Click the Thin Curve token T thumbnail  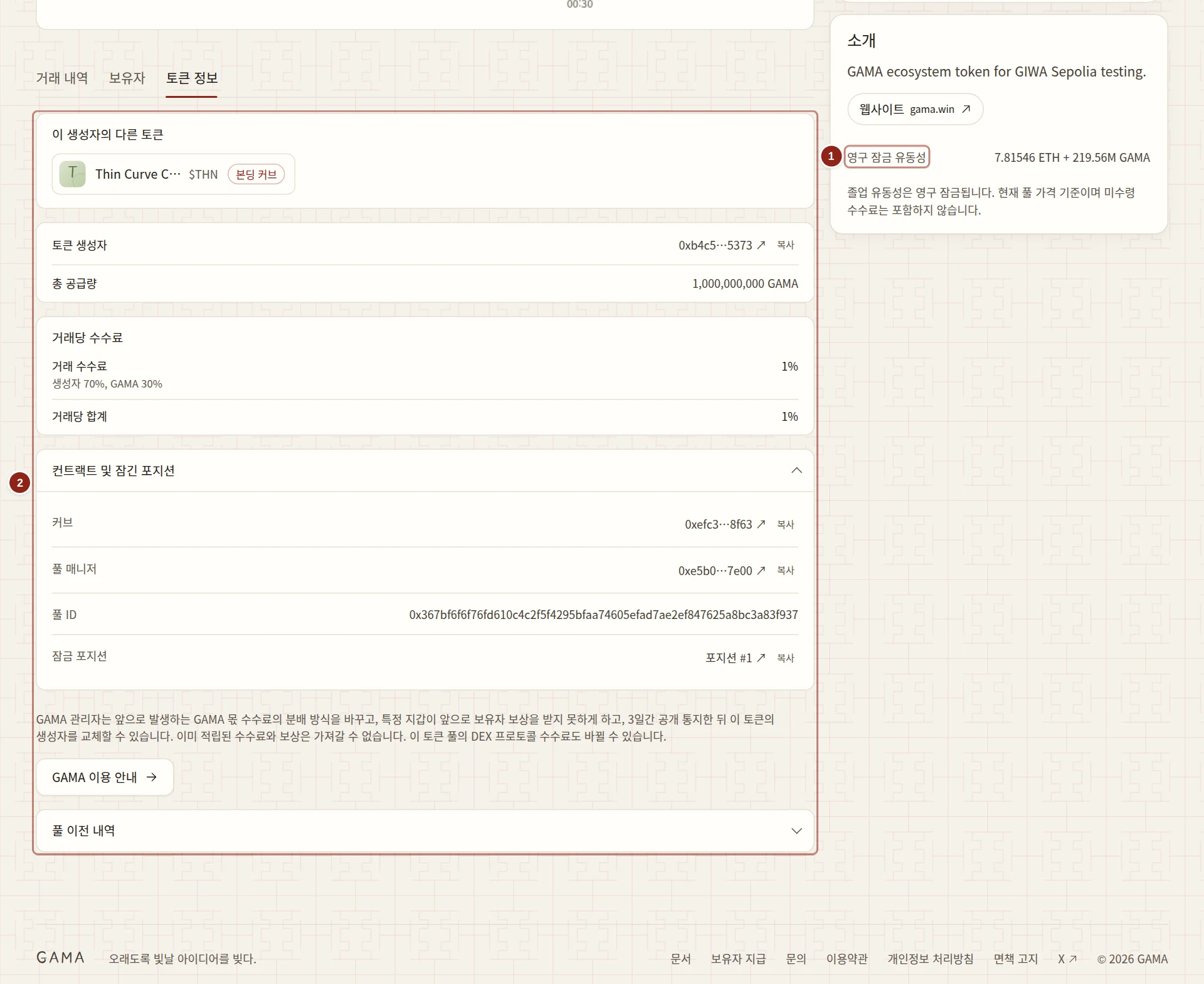[x=73, y=174]
